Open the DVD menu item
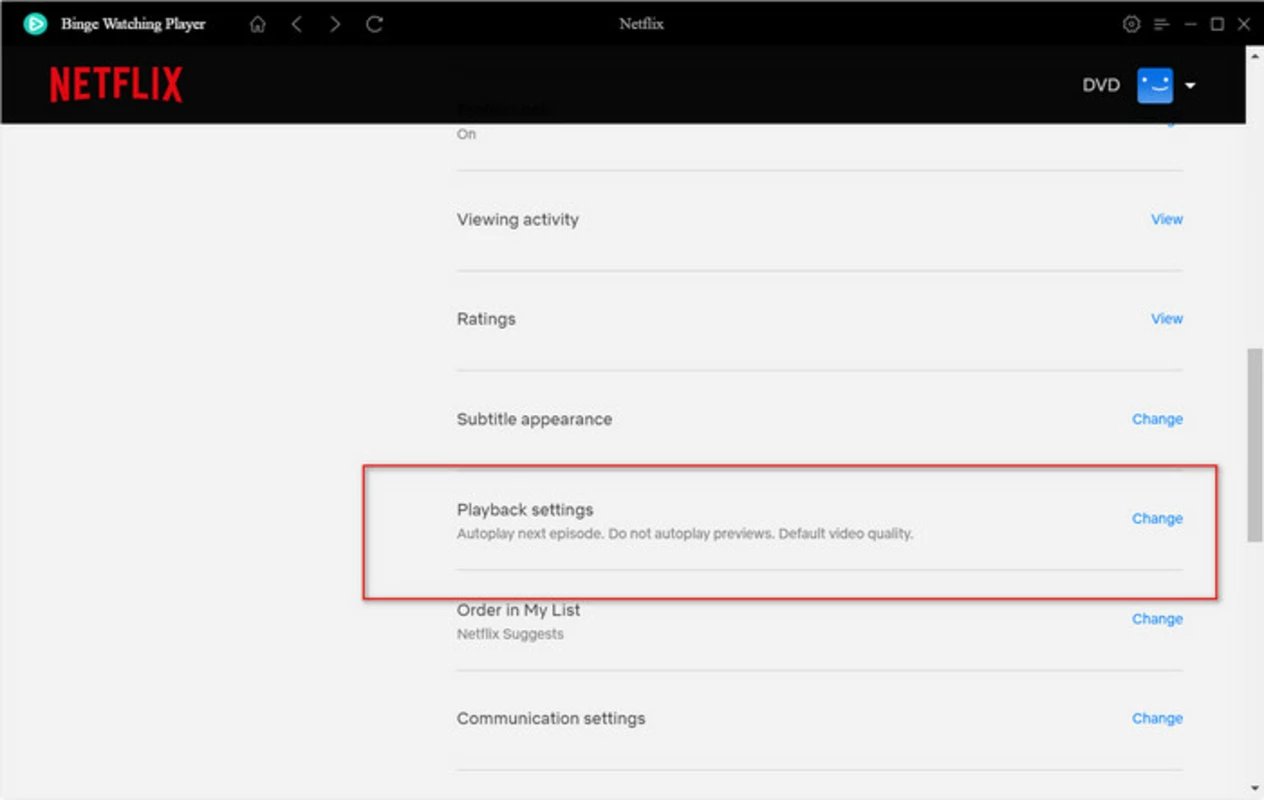 pyautogui.click(x=1101, y=86)
